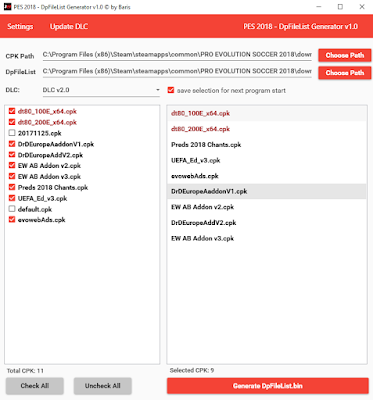The width and height of the screenshot is (373, 400).
Task: Minimize the DpFileList Generator window
Action: [319, 7]
